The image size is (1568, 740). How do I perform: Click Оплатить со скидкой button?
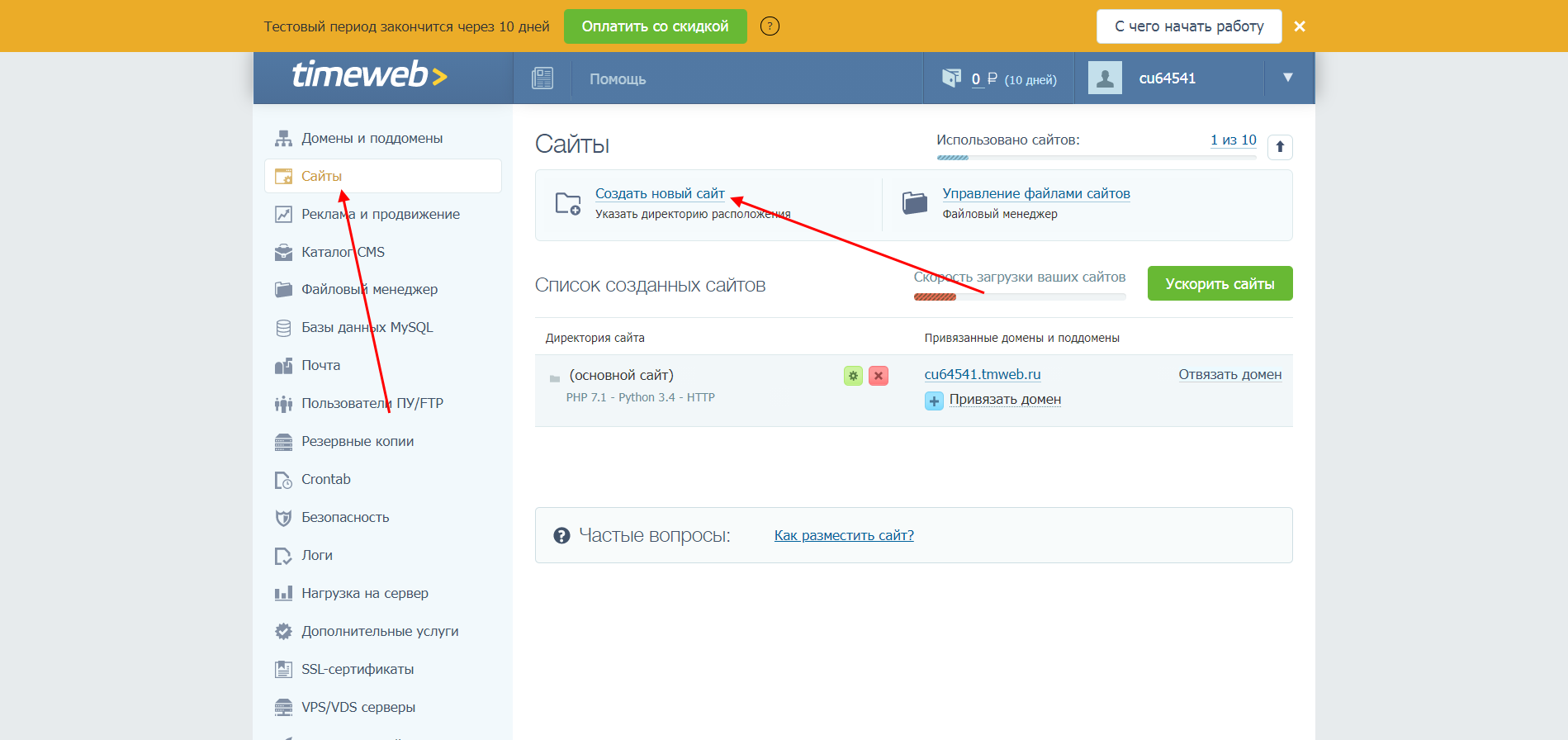point(655,26)
